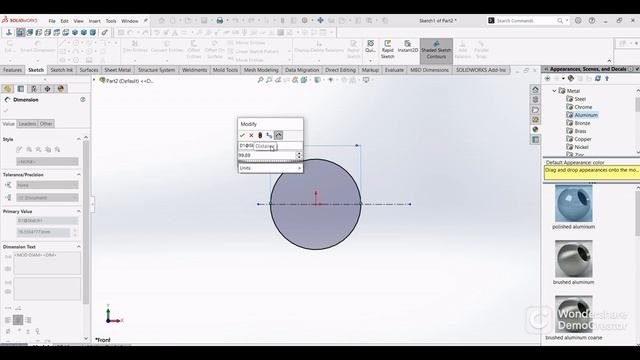Open the Style NONE dropdown

point(47,162)
